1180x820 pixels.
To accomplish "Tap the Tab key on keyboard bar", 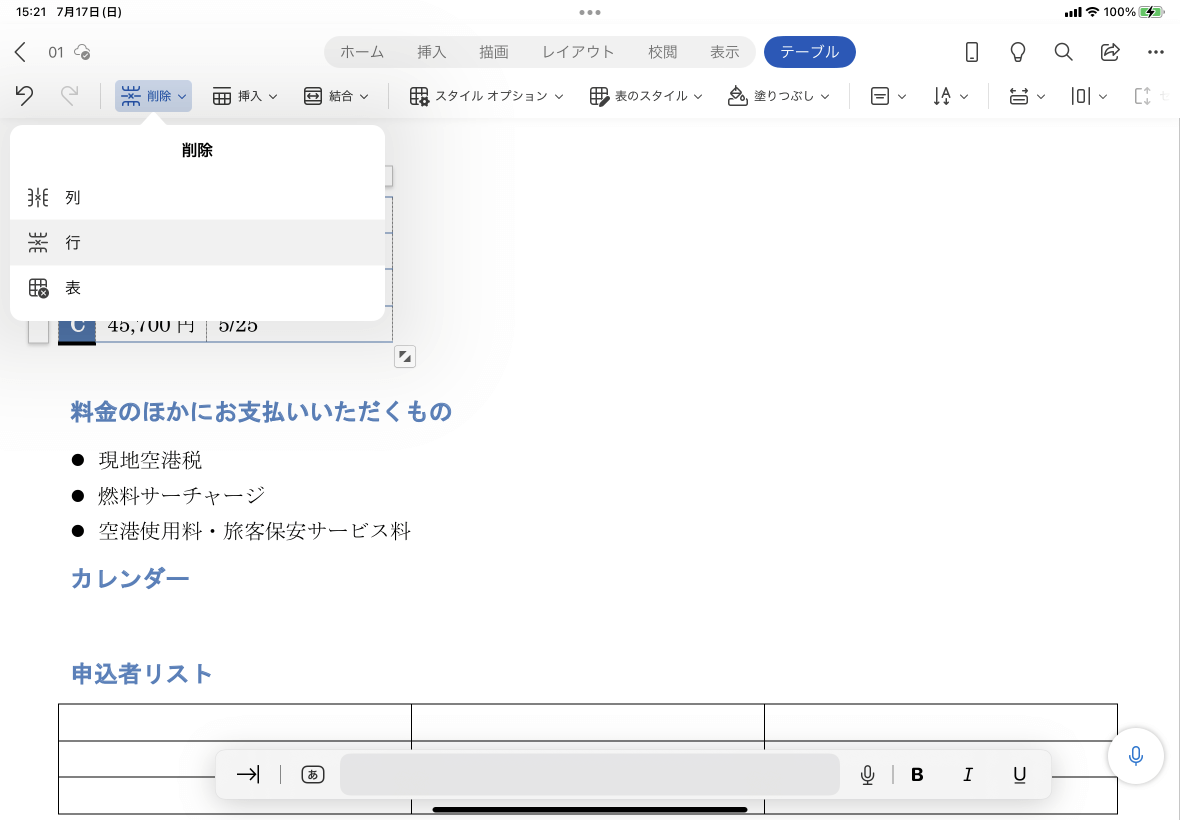I will tap(248, 774).
